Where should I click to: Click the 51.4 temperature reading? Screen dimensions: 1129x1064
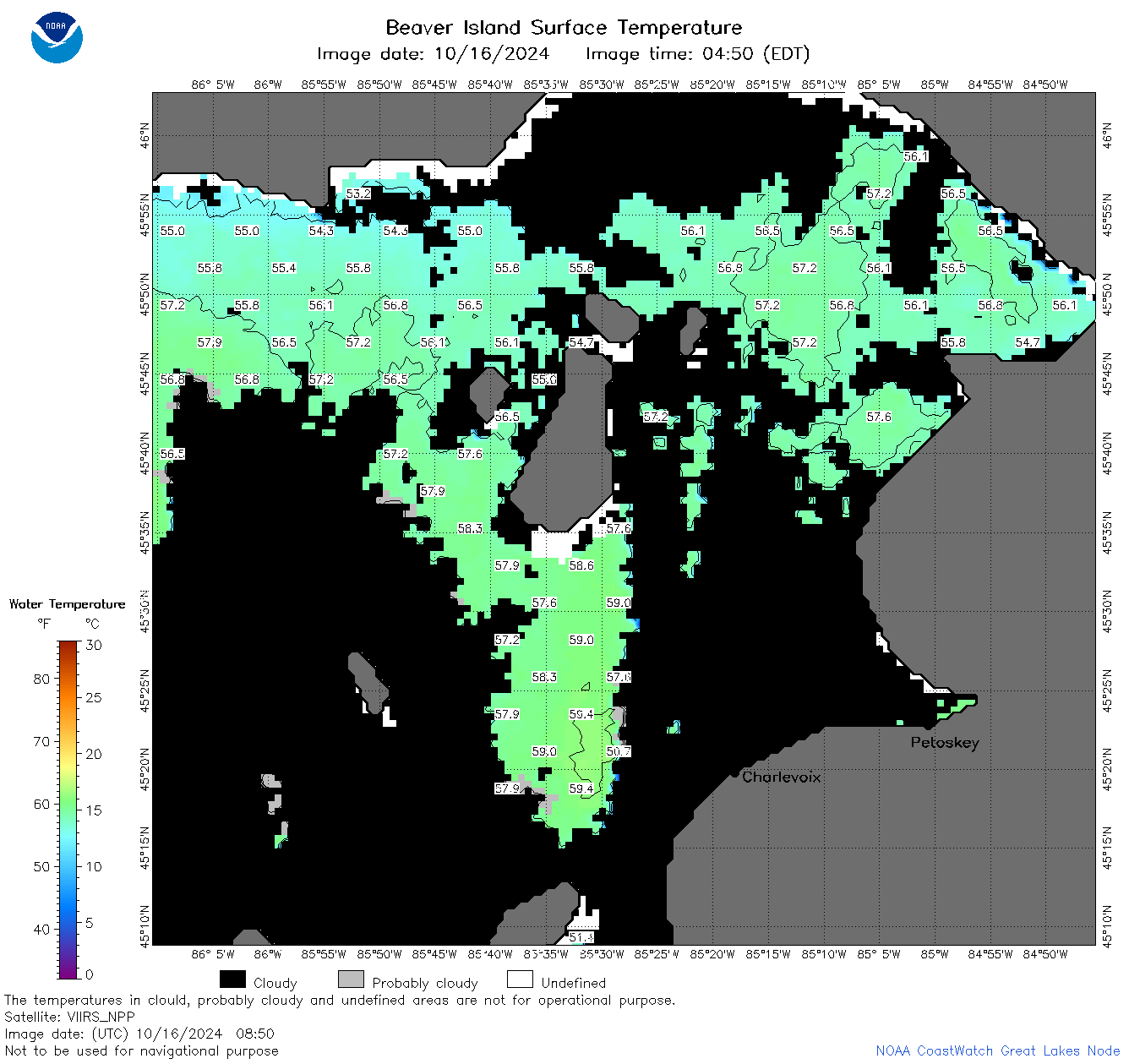(x=581, y=937)
